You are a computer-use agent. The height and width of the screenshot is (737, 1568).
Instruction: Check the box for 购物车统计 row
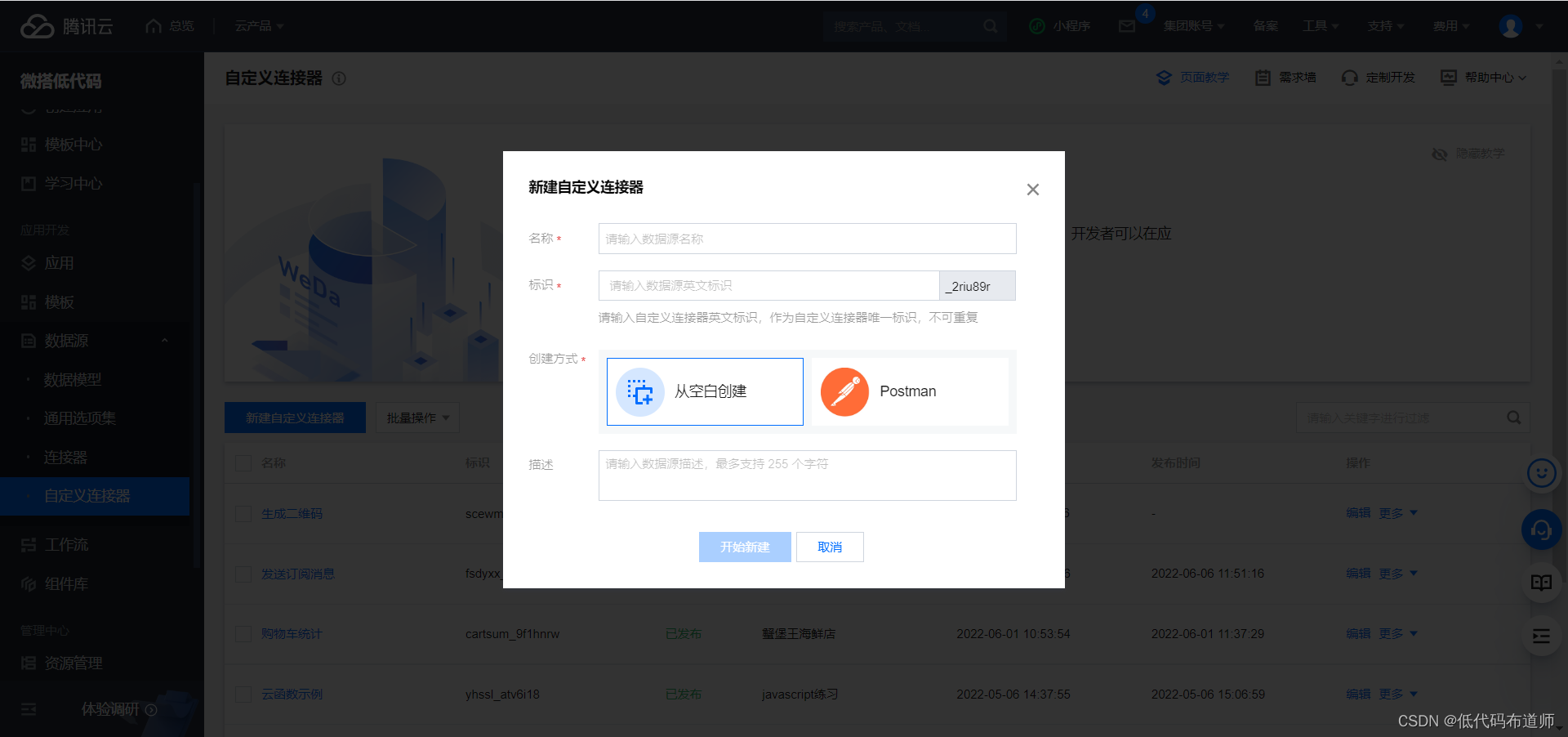pyautogui.click(x=243, y=634)
